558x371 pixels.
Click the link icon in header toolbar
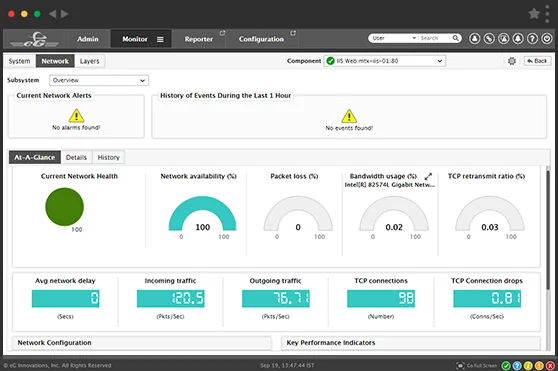pos(489,38)
